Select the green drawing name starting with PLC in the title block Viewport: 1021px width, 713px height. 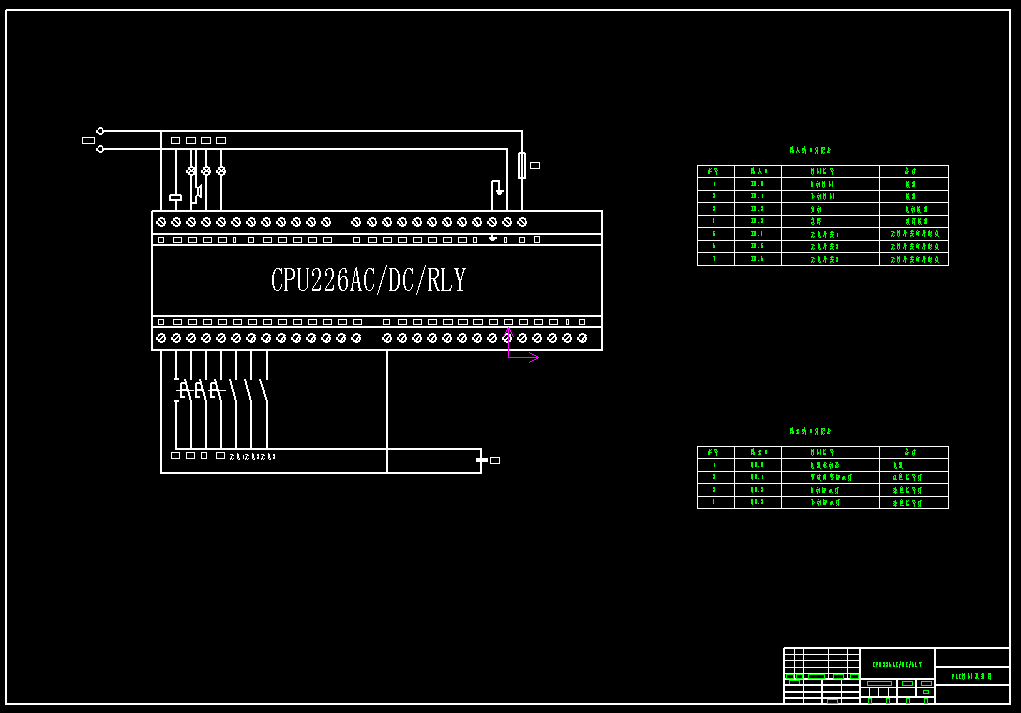(x=972, y=677)
